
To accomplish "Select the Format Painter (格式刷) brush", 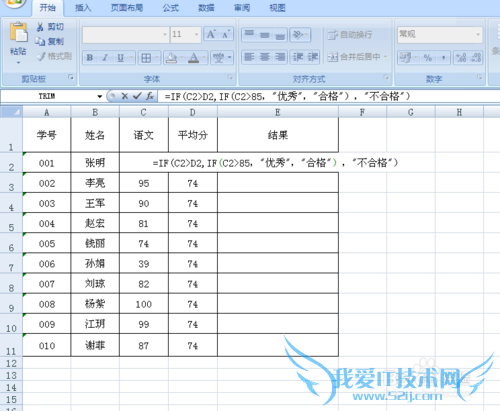I will pyautogui.click(x=41, y=56).
